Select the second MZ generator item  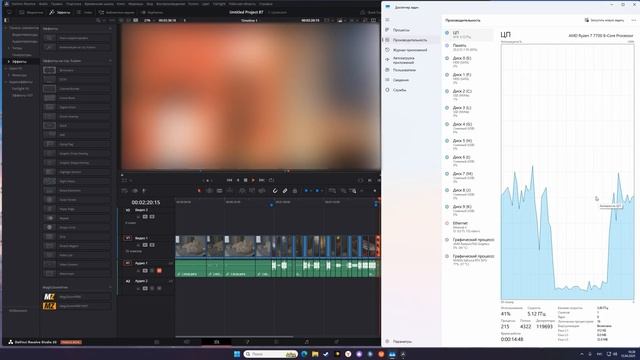(x=77, y=306)
